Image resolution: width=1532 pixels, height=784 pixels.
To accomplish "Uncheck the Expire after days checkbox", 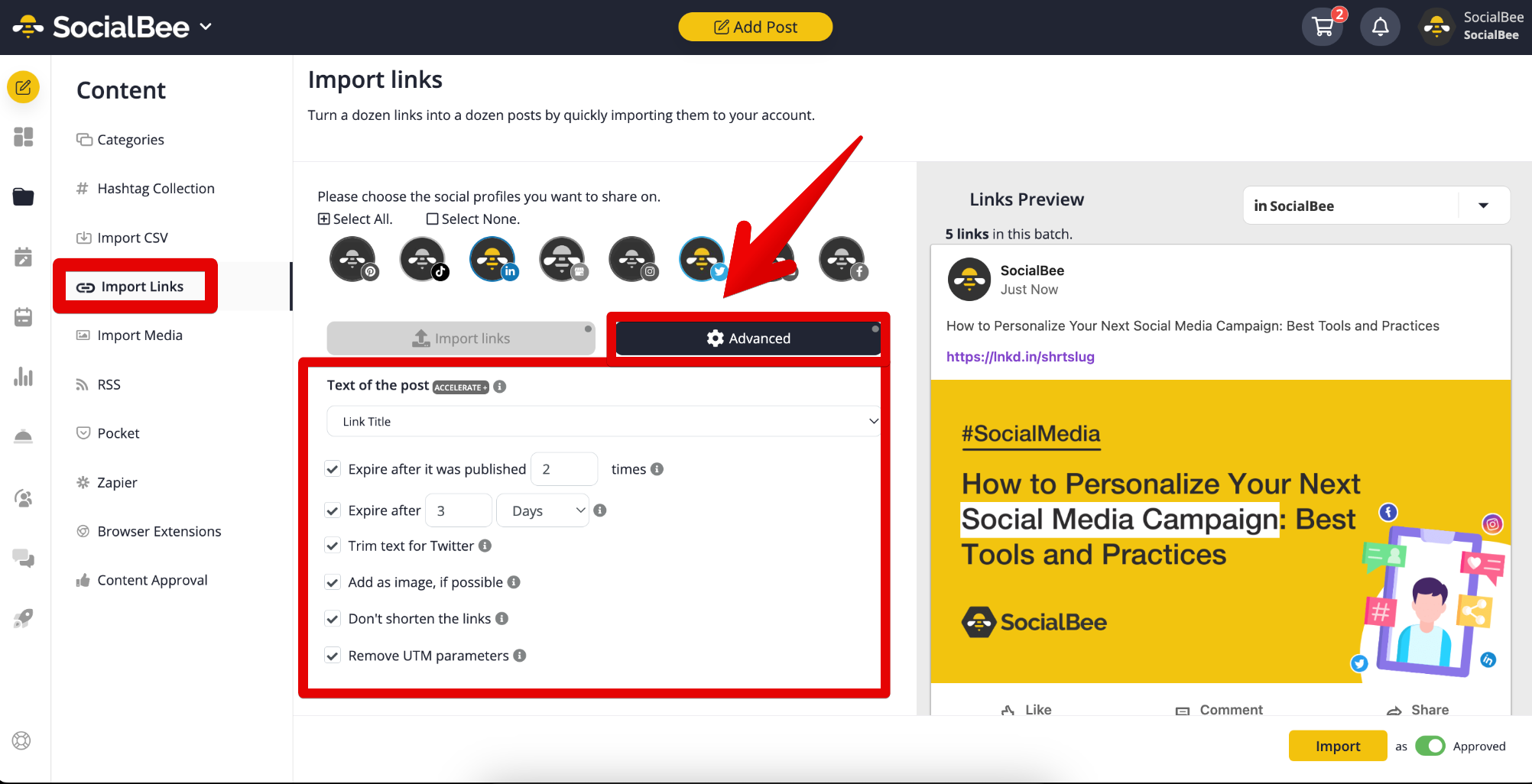I will coord(333,510).
